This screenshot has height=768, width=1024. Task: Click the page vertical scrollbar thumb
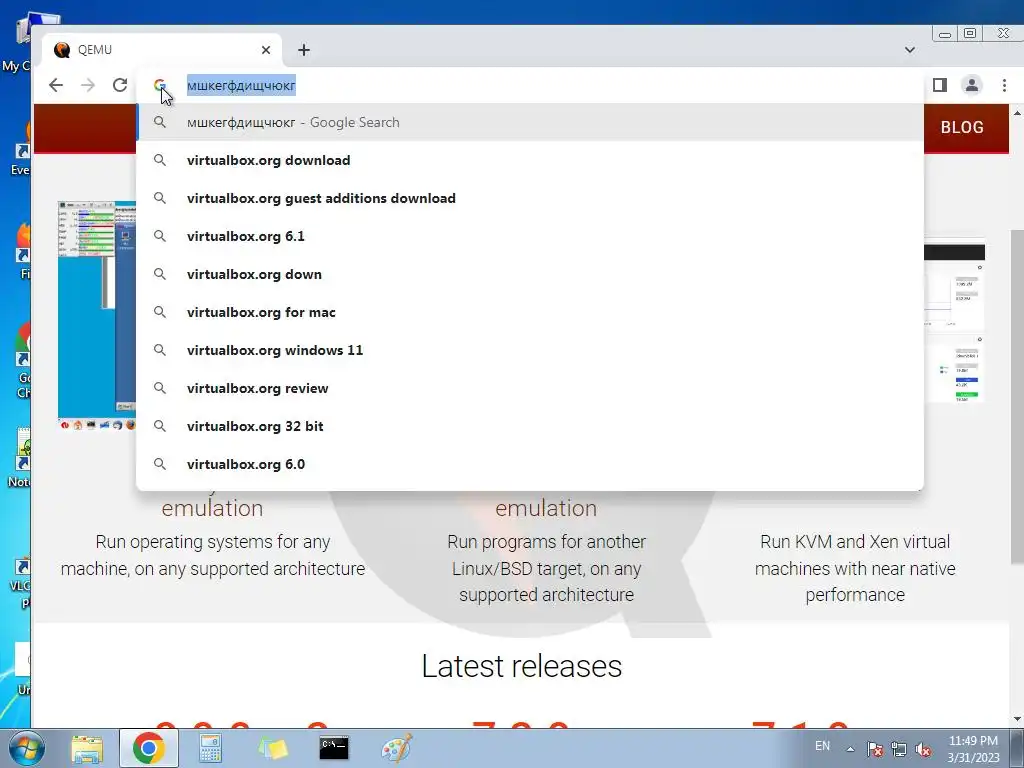point(1017,397)
